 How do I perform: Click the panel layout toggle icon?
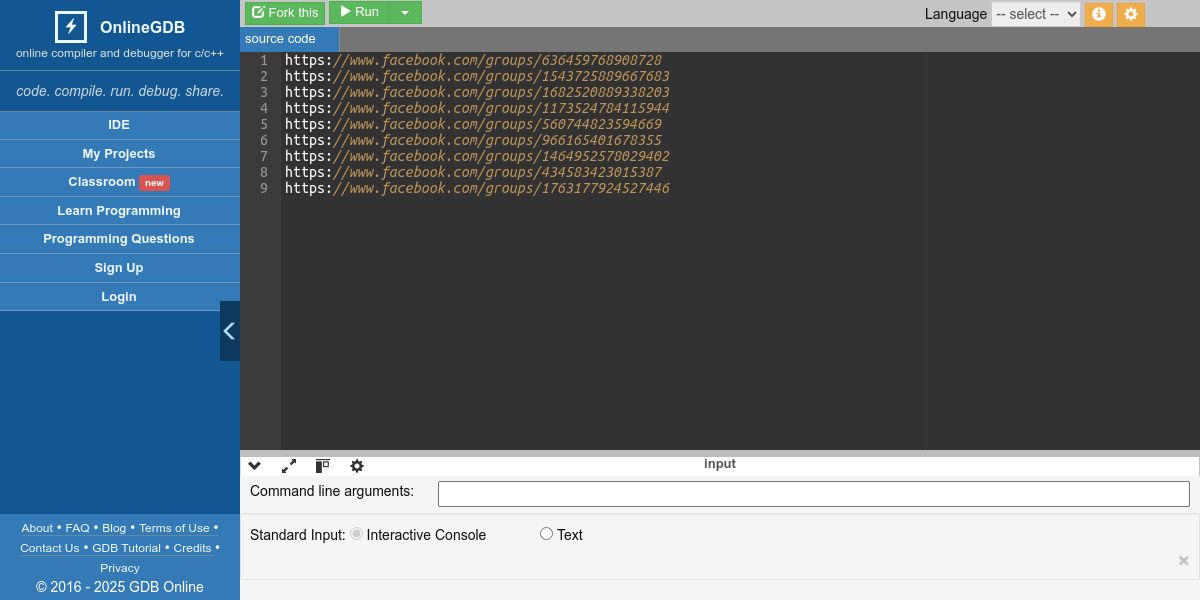(x=322, y=466)
